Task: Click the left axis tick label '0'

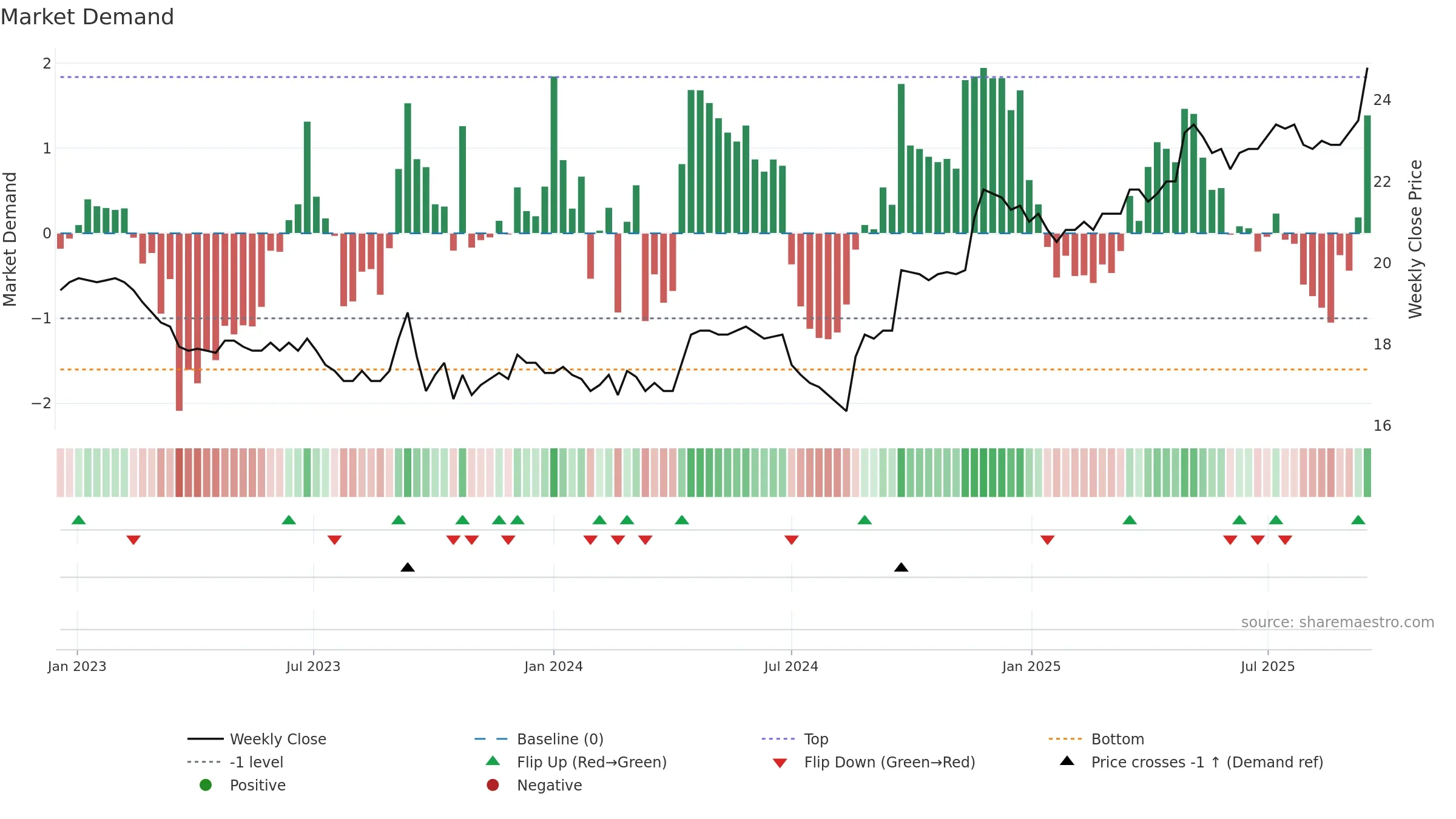Action: [x=47, y=233]
